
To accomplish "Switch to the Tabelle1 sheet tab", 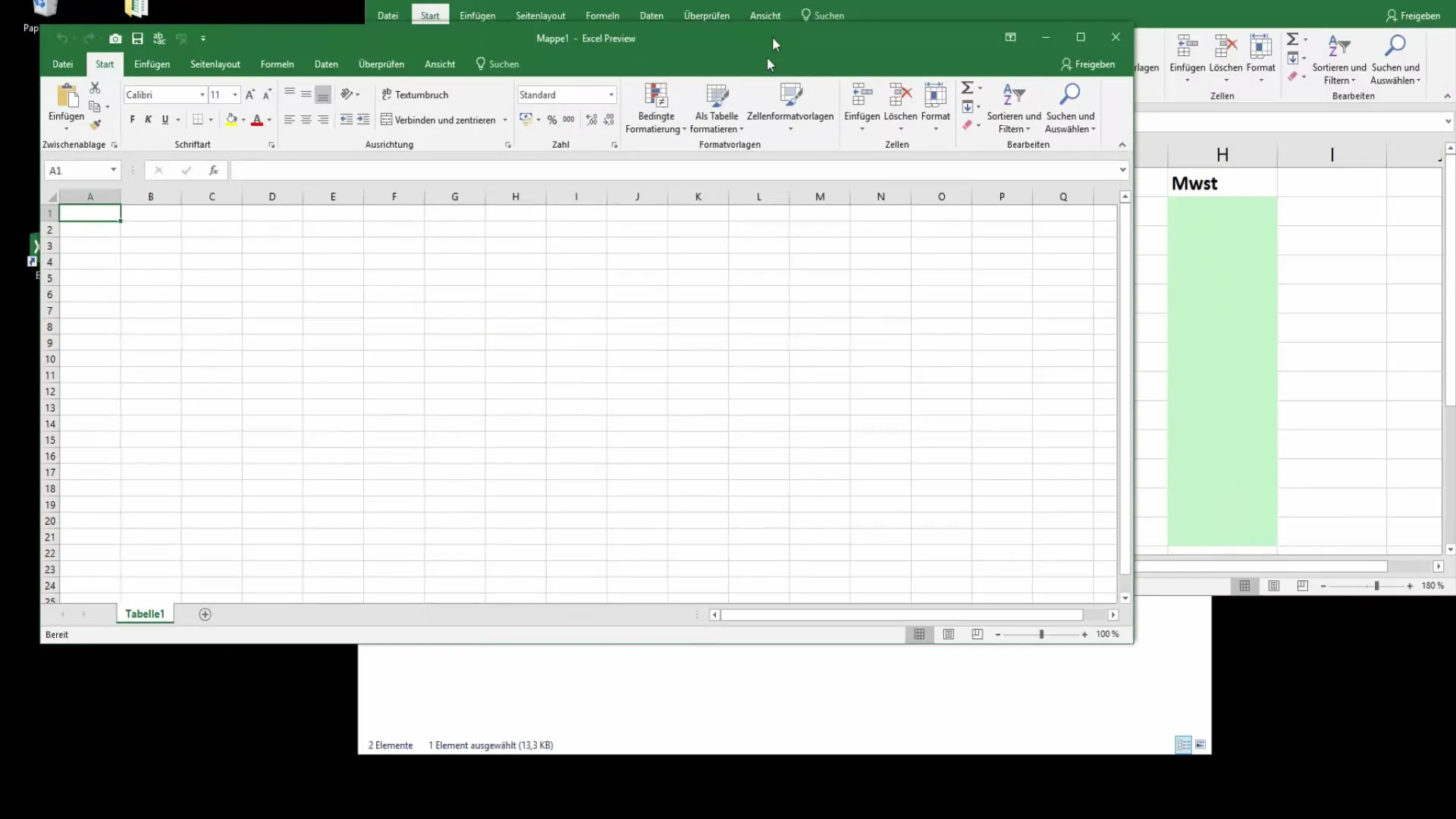I will pyautogui.click(x=145, y=614).
